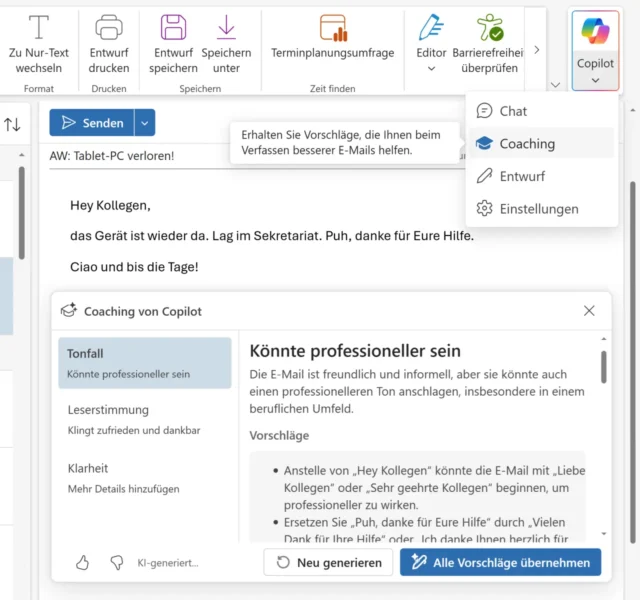Viewport: 640px width, 600px height.
Task: Open Einstellungen in Copilot menu
Action: pos(542,209)
